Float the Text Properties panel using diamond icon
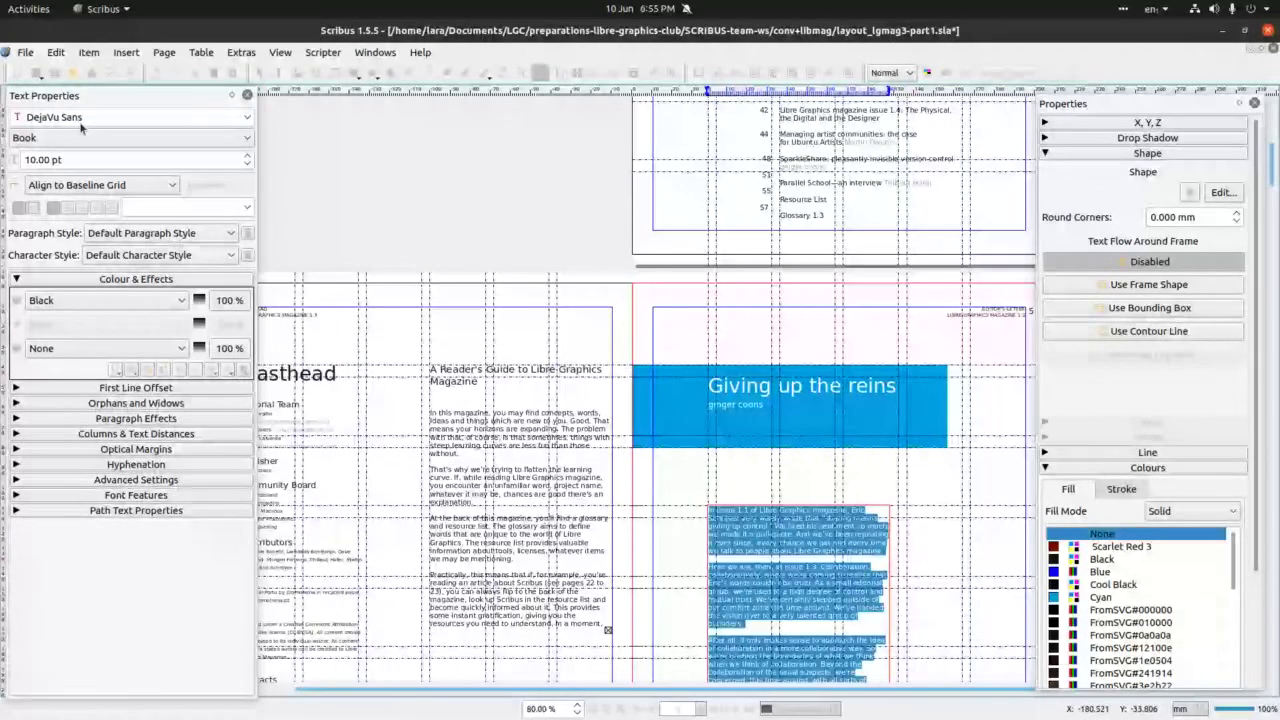Image resolution: width=1280 pixels, height=720 pixels. click(232, 95)
